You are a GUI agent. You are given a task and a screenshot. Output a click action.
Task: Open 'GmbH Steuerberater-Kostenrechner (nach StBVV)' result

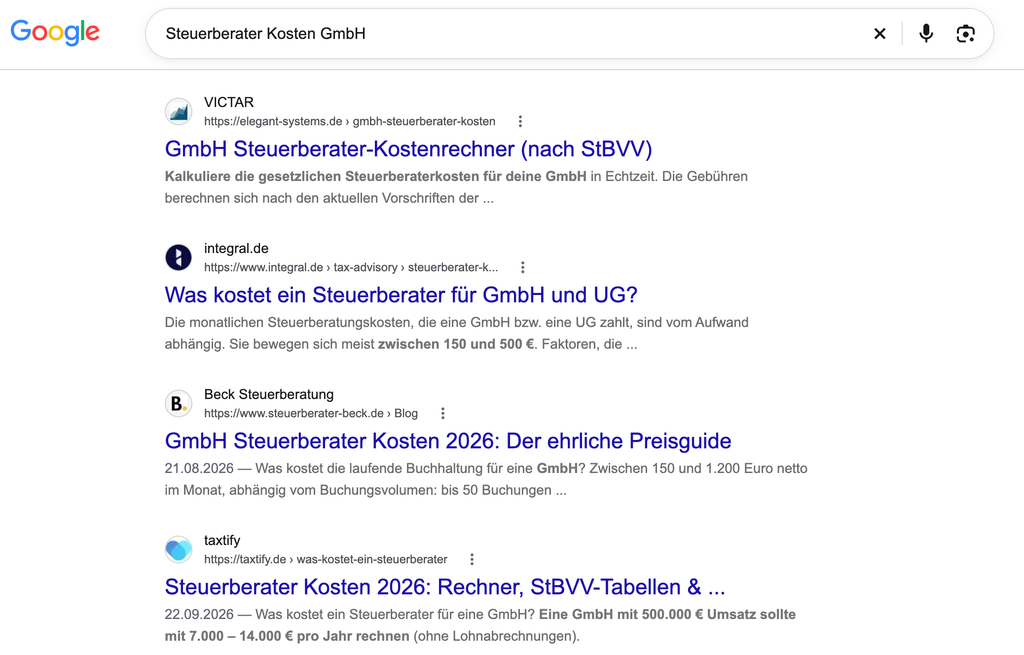408,149
